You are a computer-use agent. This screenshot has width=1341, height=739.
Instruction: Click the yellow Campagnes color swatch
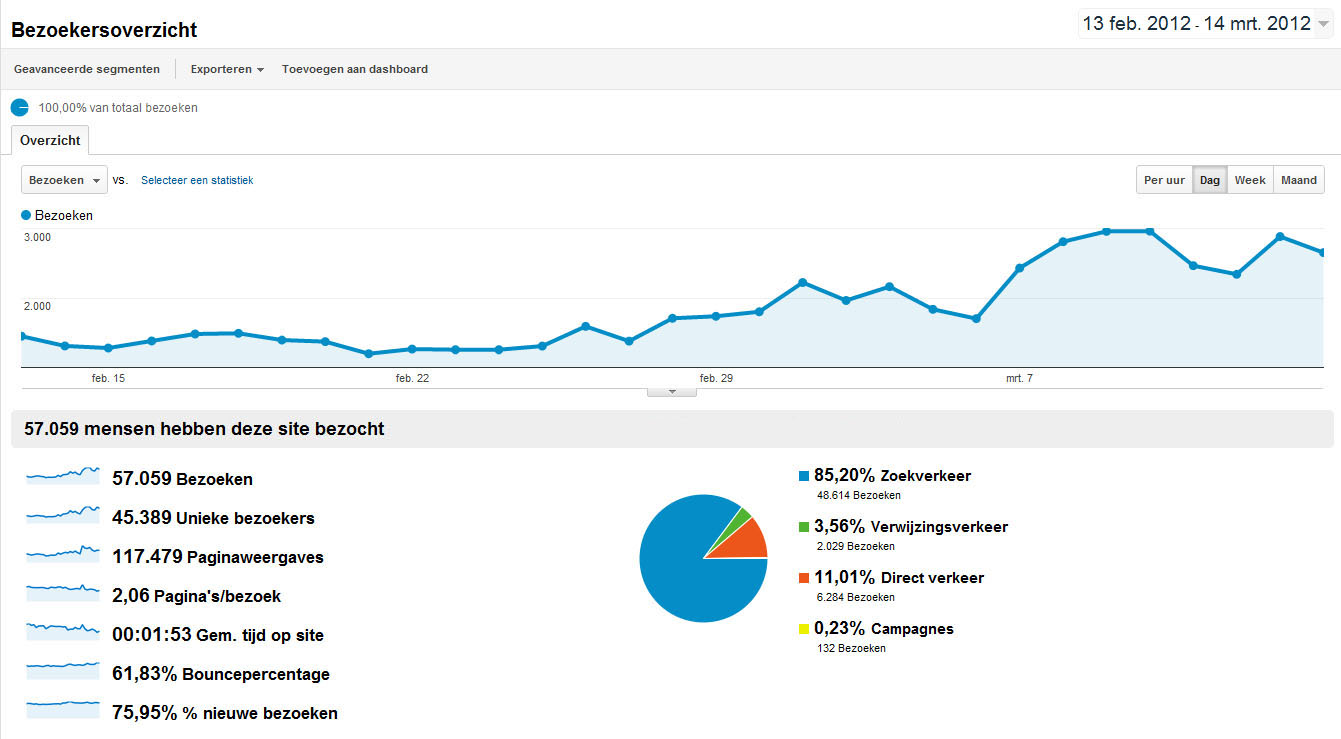point(804,629)
